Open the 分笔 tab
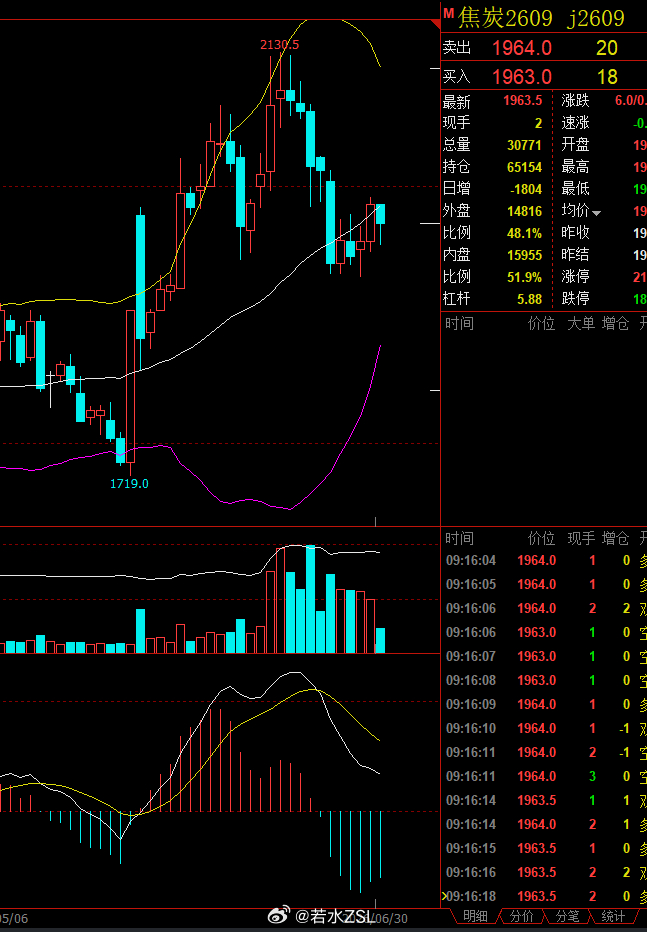The width and height of the screenshot is (647, 932). coord(567,916)
